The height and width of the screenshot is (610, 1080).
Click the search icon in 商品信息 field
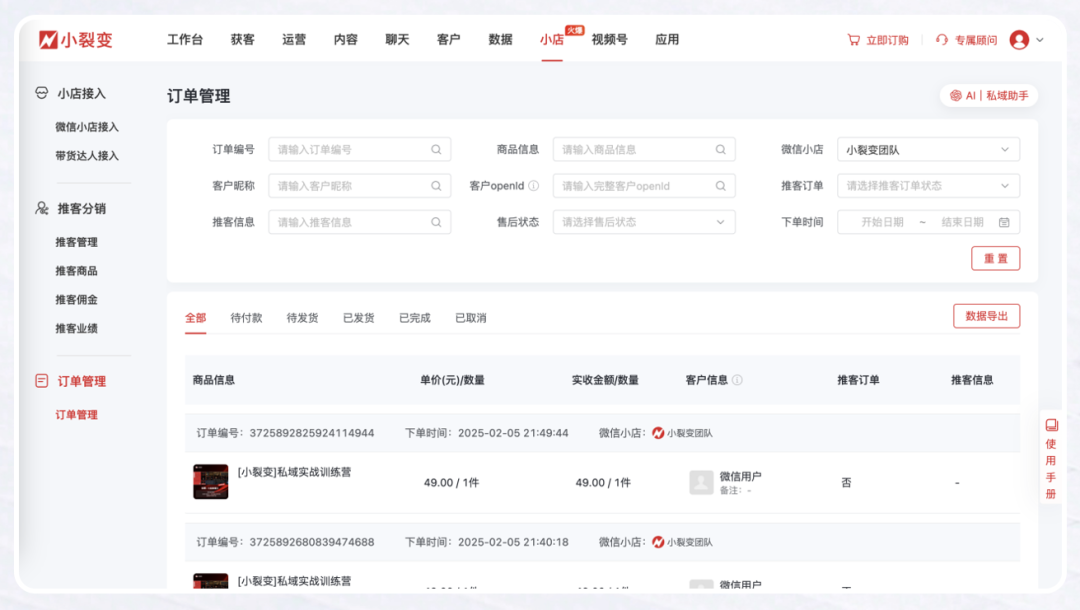[720, 150]
